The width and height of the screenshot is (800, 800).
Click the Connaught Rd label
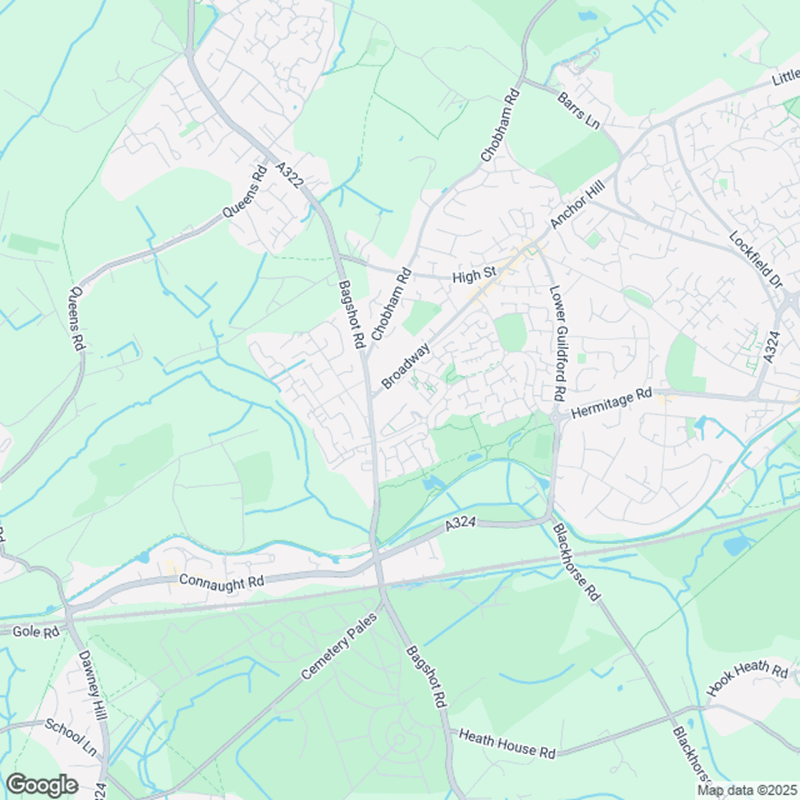click(x=222, y=582)
